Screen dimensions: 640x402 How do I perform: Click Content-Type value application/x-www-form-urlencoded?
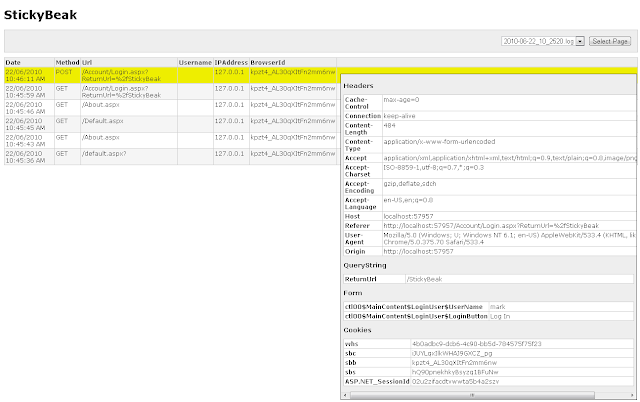[439, 142]
